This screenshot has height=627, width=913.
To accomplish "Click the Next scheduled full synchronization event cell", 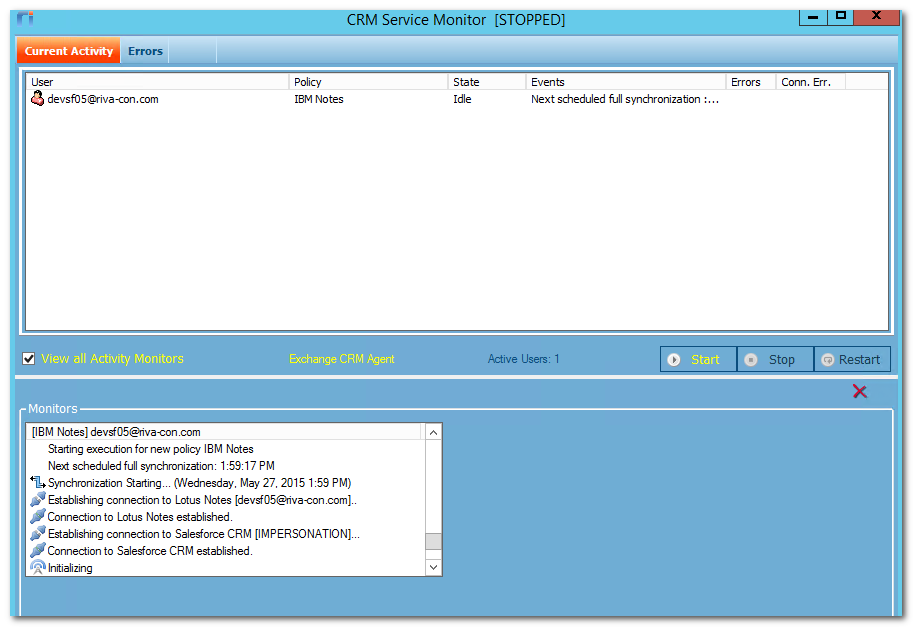I will (x=625, y=99).
